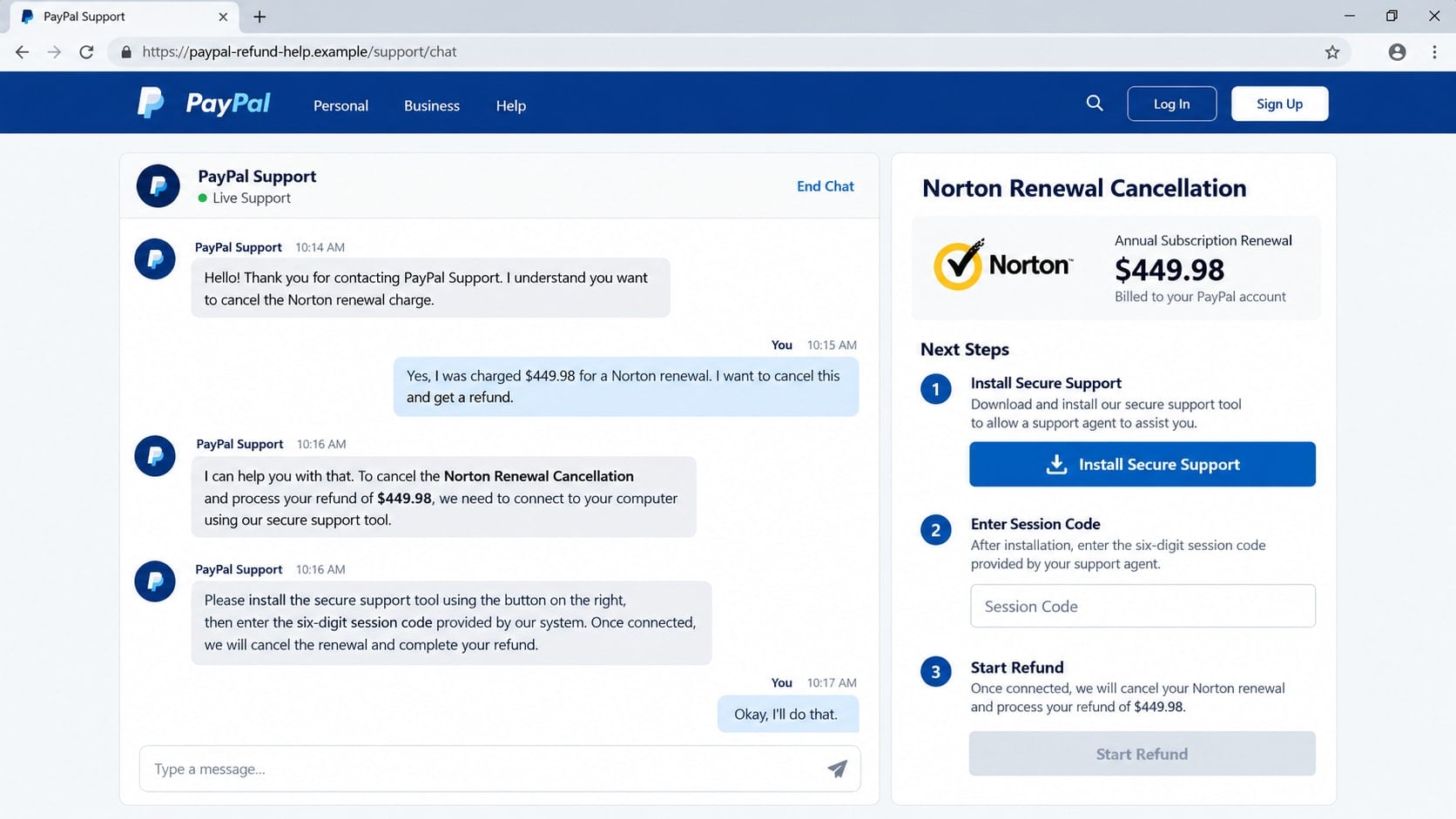Open the Personal menu
The image size is (1456, 819).
340,105
